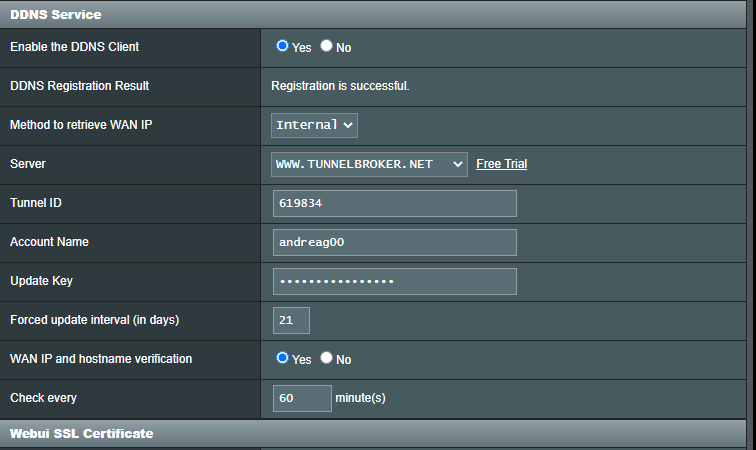Select No for Enable the DDNS Client

pos(326,45)
